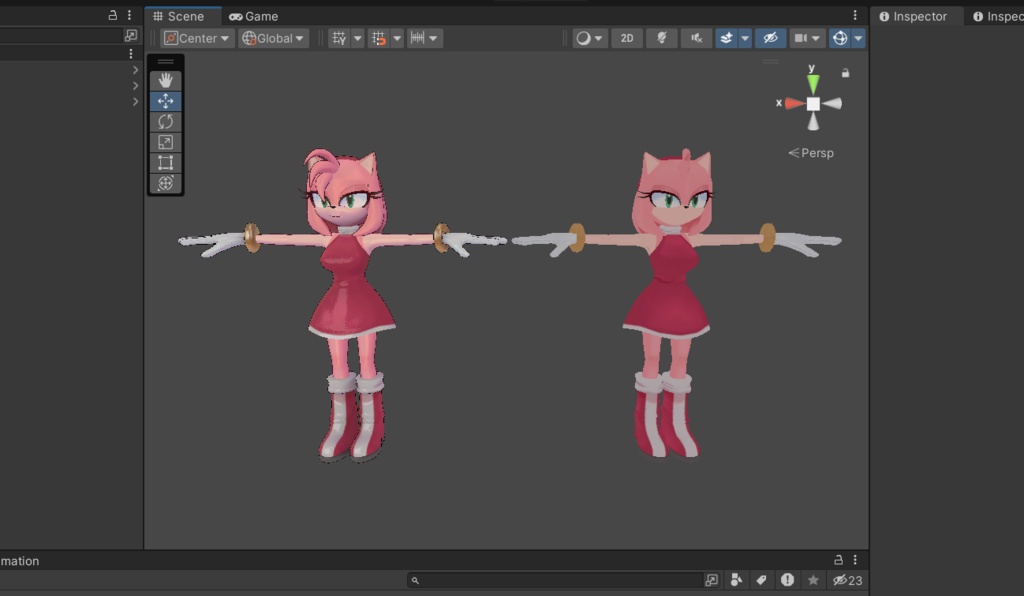
Task: Activate the combined Transform tool
Action: [164, 183]
